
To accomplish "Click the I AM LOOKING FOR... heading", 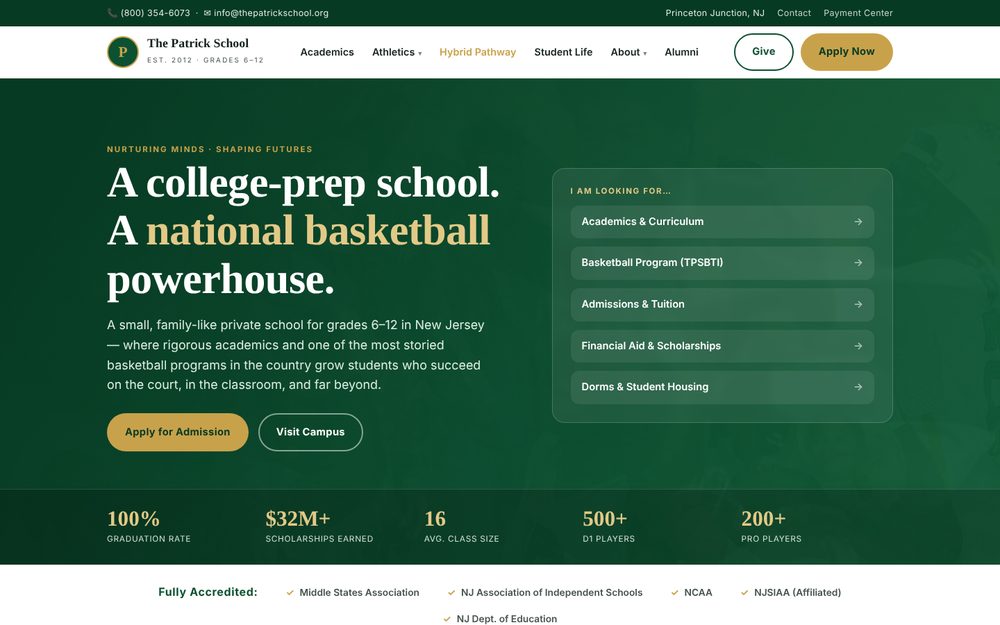I will (x=621, y=191).
